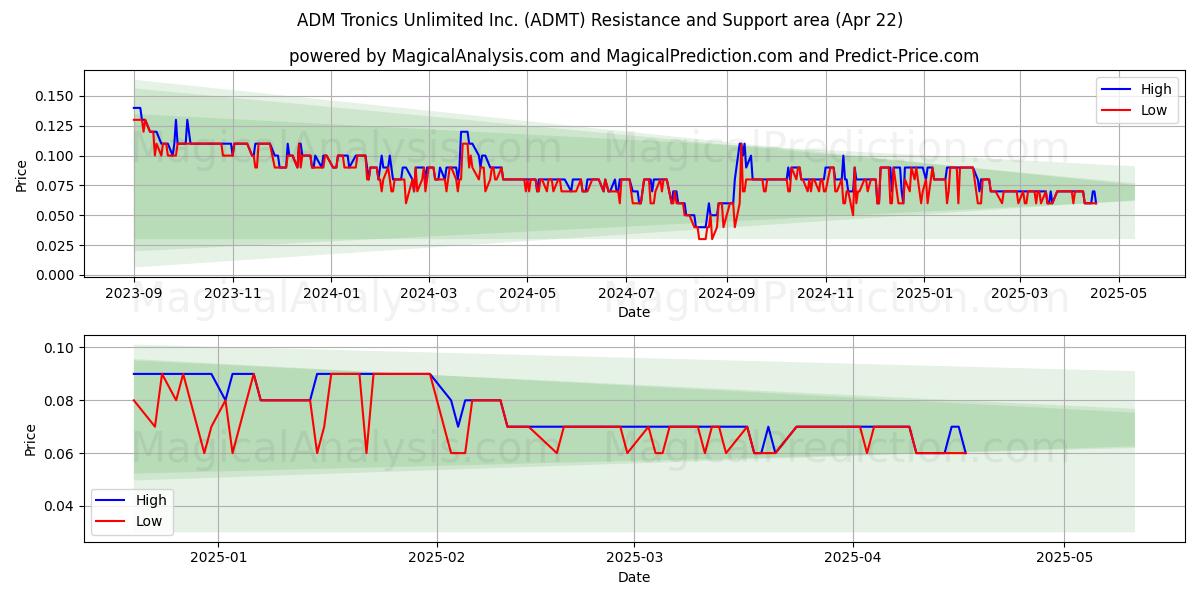Click the 0.10 tick label on bottom chart
This screenshot has width=1200, height=600.
[x=58, y=348]
